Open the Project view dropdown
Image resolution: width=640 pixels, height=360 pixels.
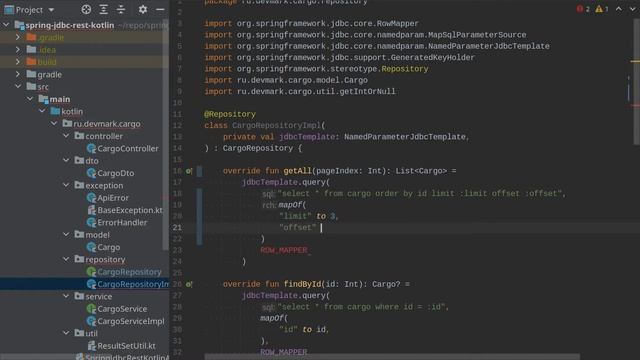point(51,9)
